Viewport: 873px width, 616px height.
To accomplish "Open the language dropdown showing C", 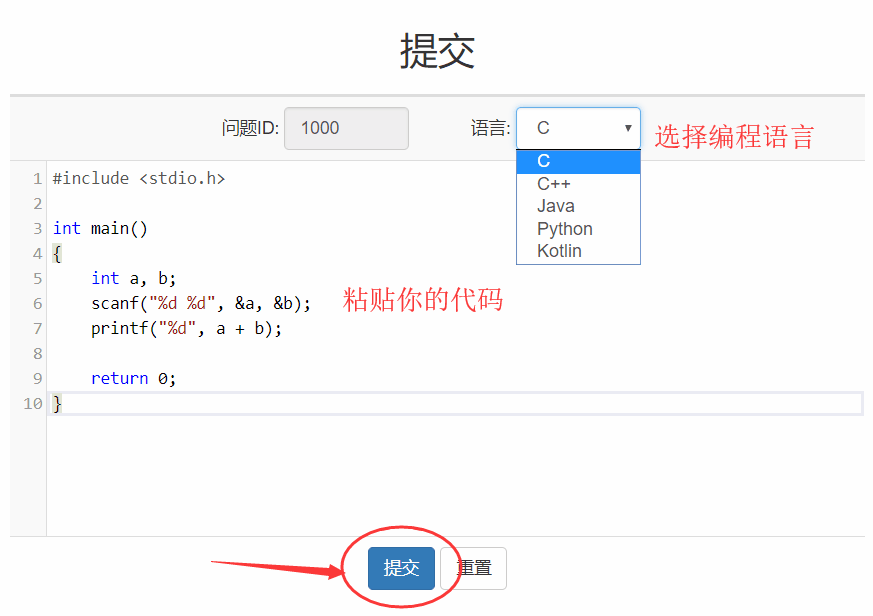I will (578, 128).
